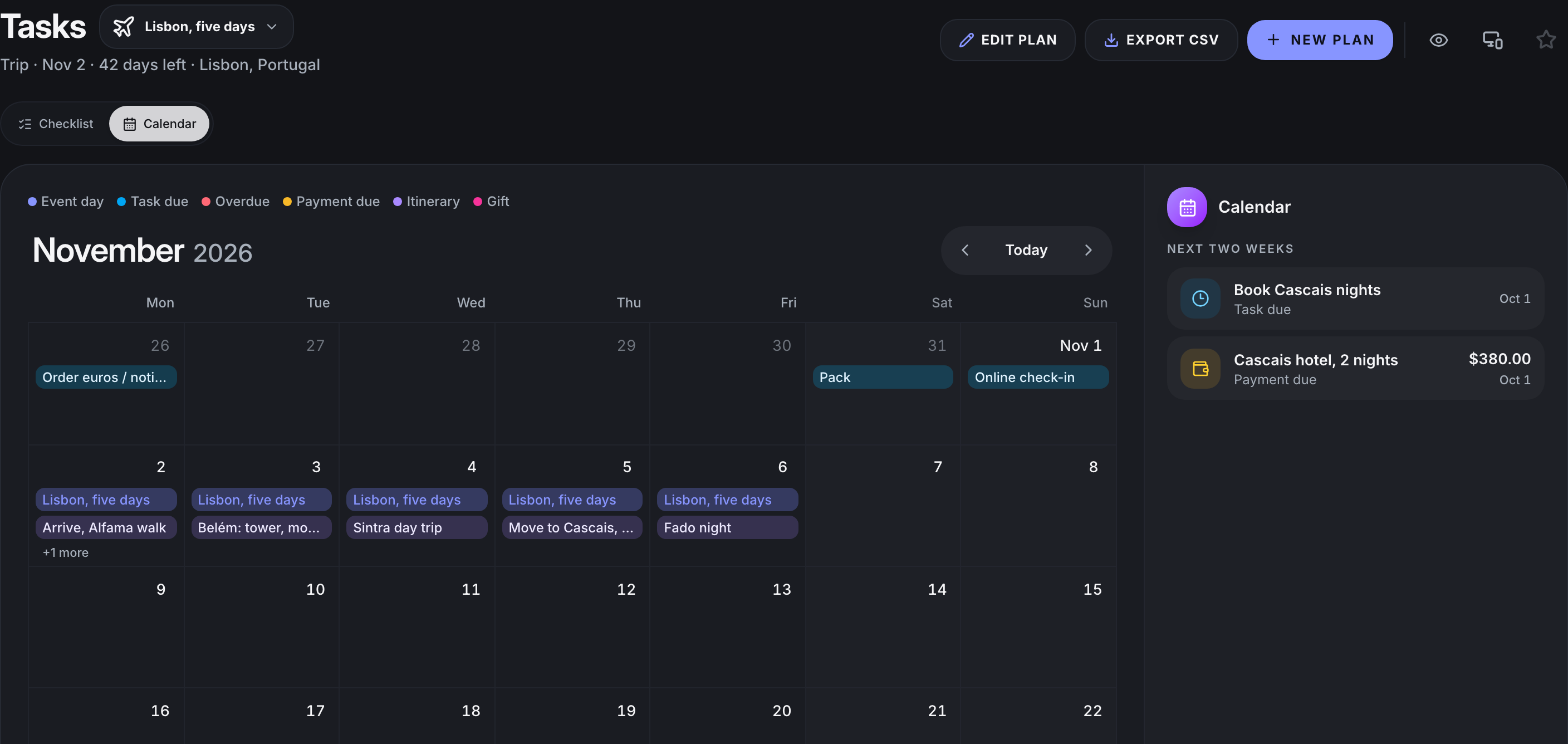Create a new plan

pyautogui.click(x=1320, y=40)
